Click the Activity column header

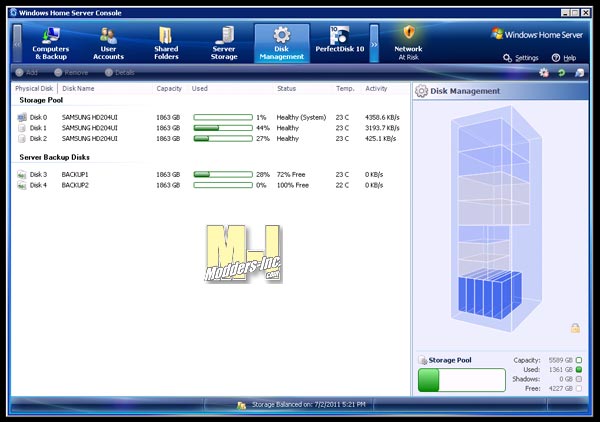coord(376,88)
